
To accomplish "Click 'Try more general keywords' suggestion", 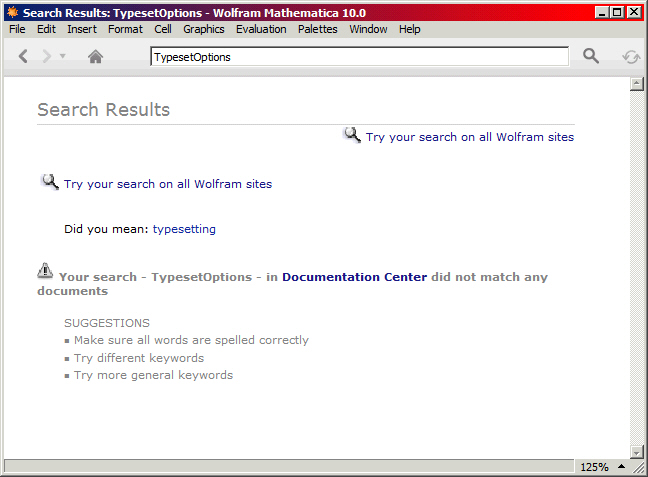I will pos(153,375).
